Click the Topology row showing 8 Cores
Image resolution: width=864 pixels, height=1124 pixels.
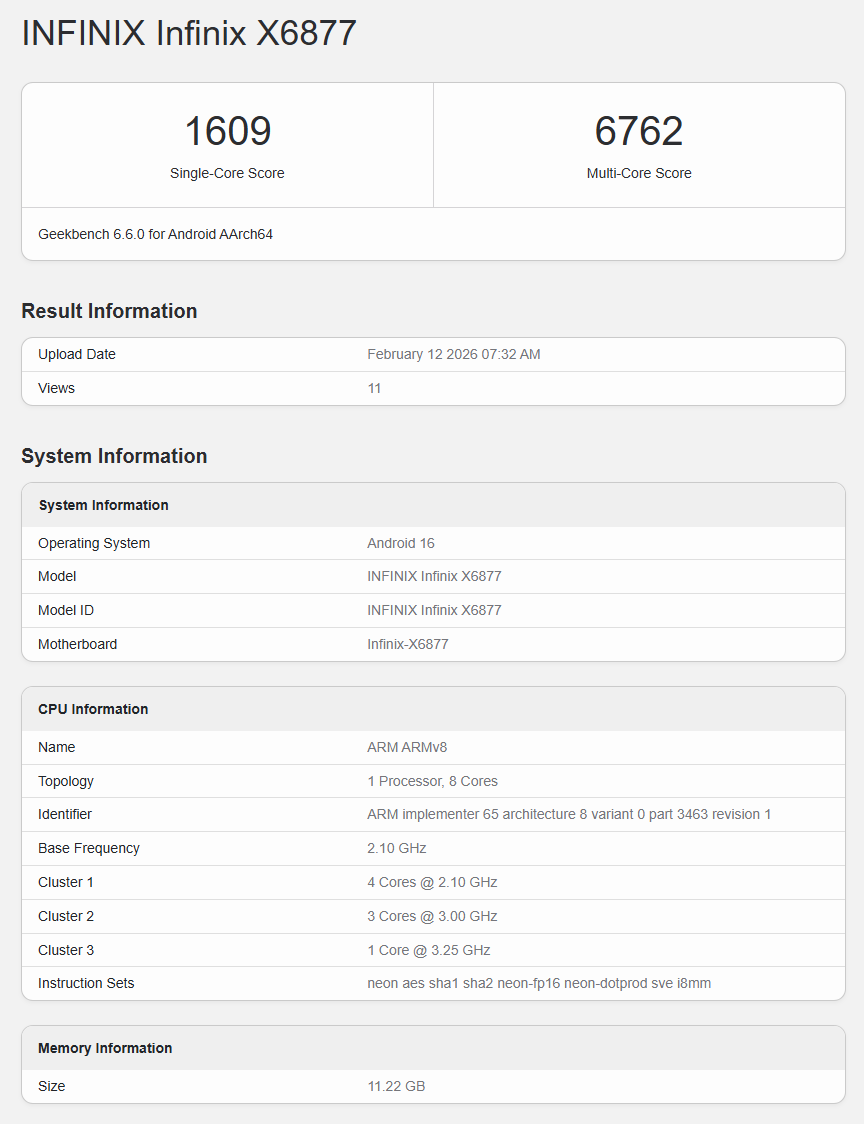coord(433,781)
